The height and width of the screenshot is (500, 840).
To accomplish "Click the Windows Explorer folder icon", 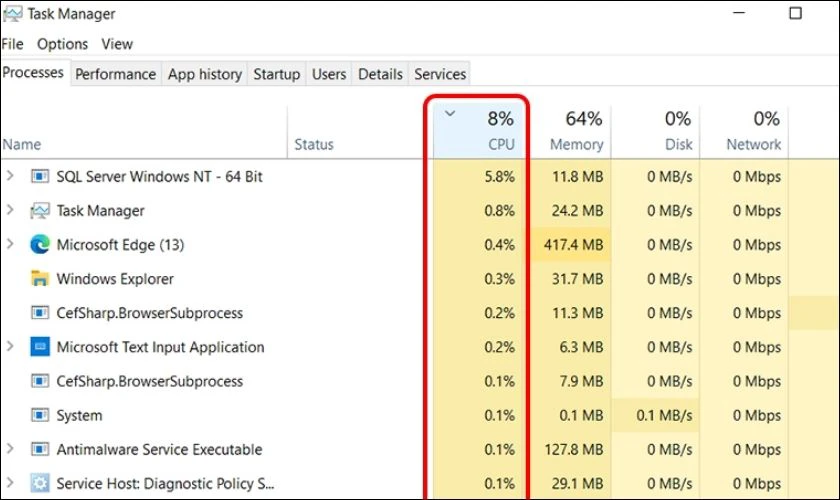I will coord(40,279).
